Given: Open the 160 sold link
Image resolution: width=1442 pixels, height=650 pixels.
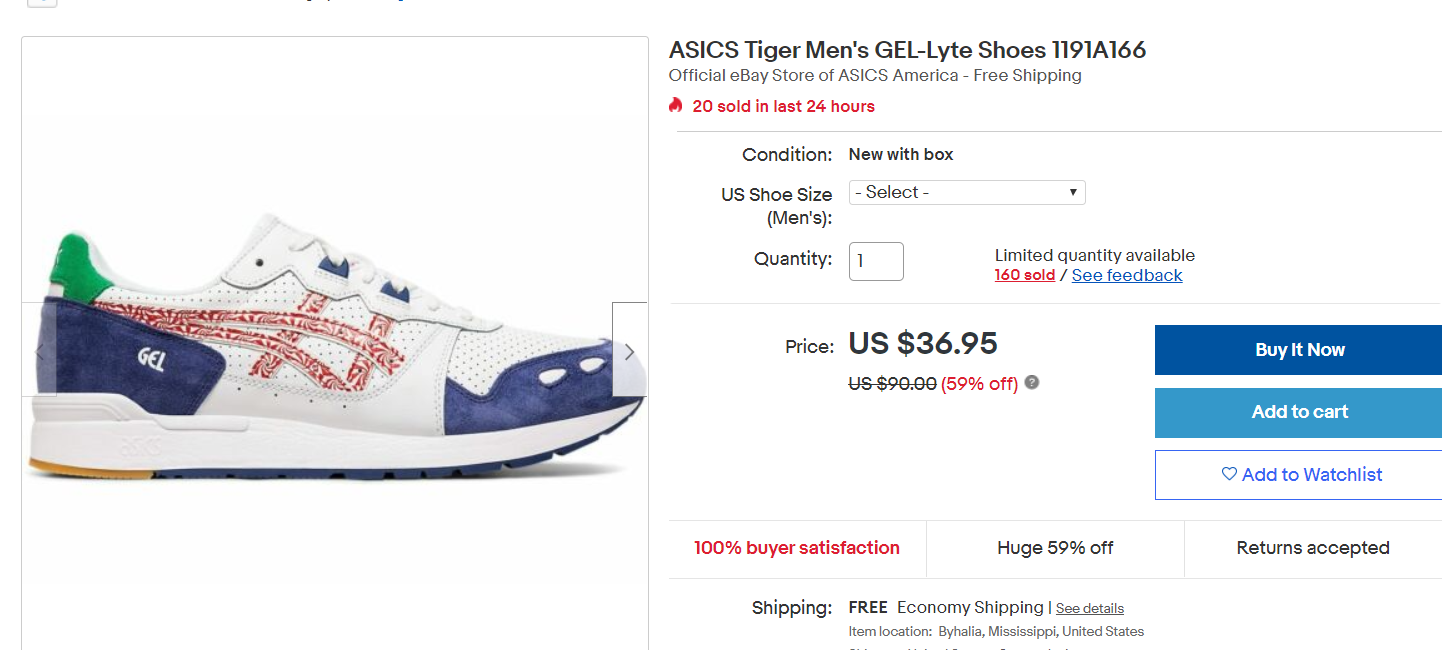Looking at the screenshot, I should click(x=1024, y=276).
